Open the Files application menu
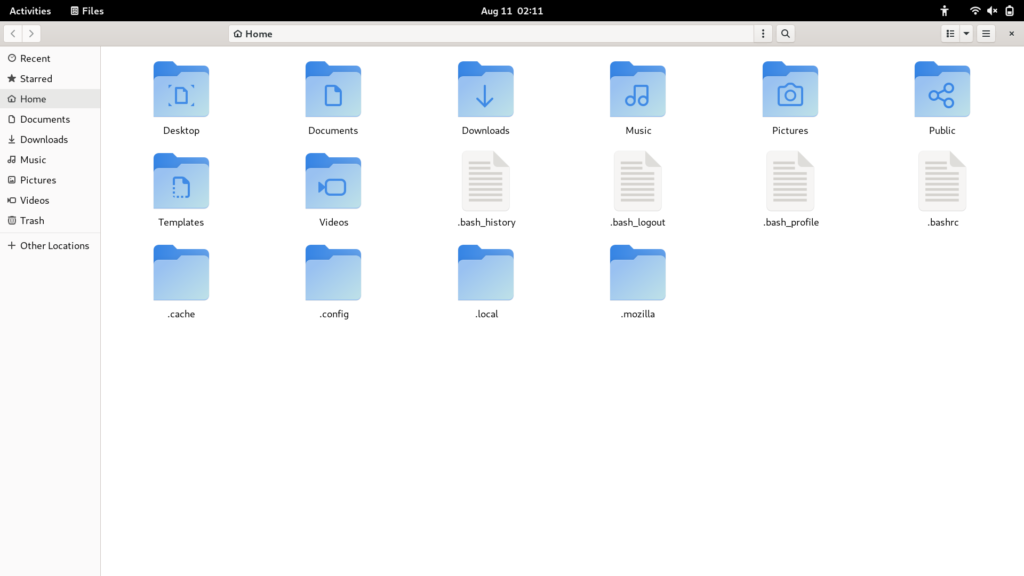The image size is (1024, 576). point(86,10)
